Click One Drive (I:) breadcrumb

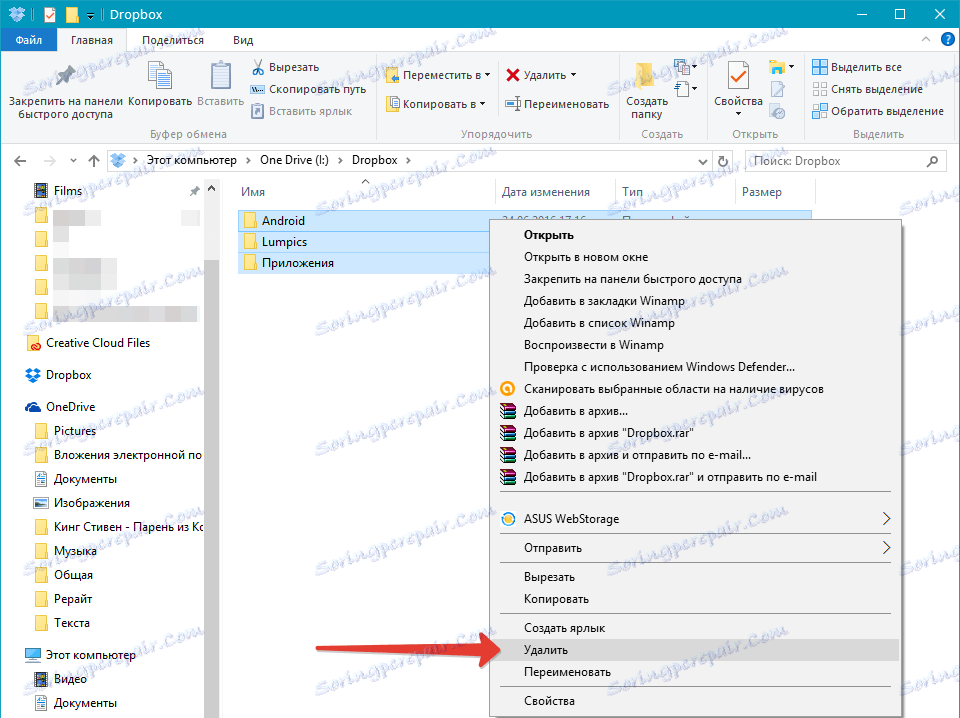click(294, 160)
